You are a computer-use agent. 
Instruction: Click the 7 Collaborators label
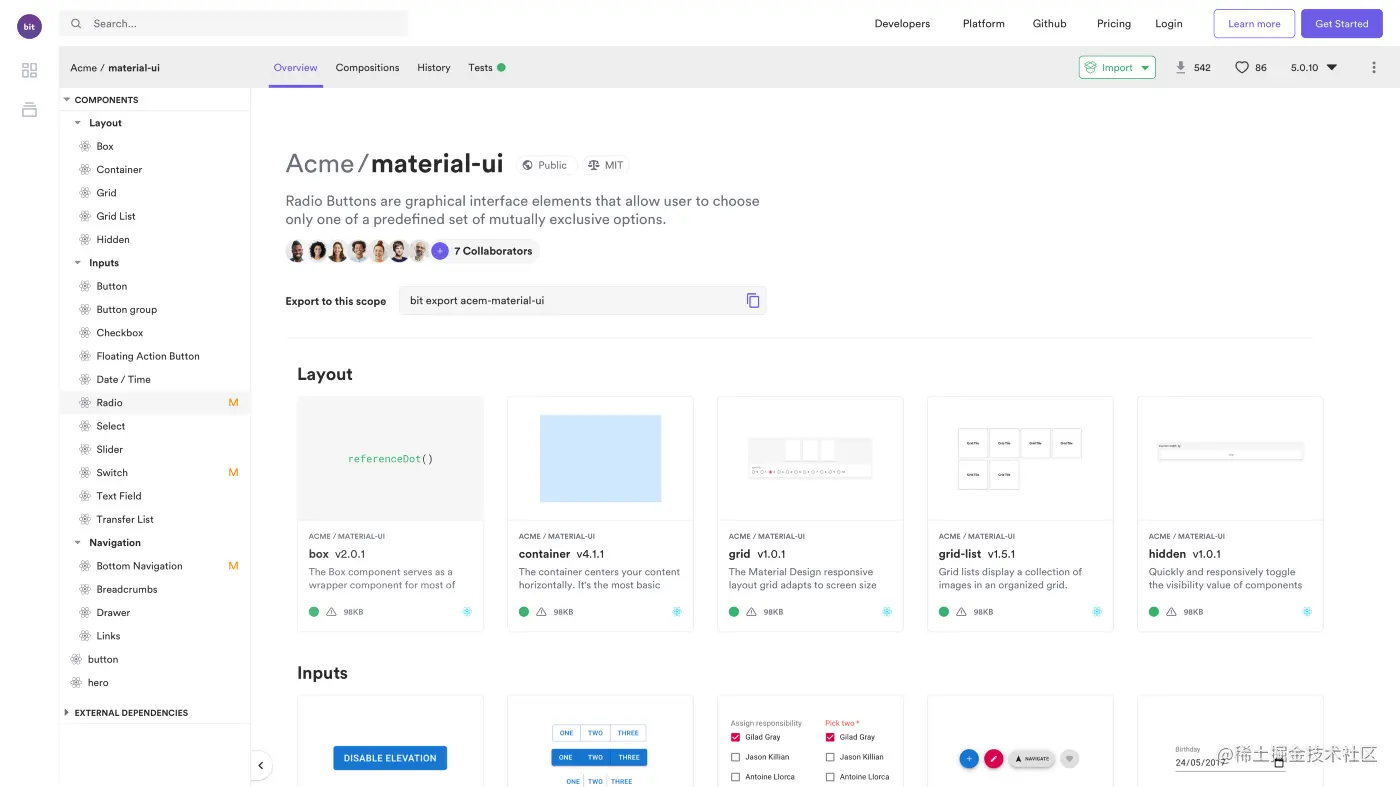pos(493,251)
